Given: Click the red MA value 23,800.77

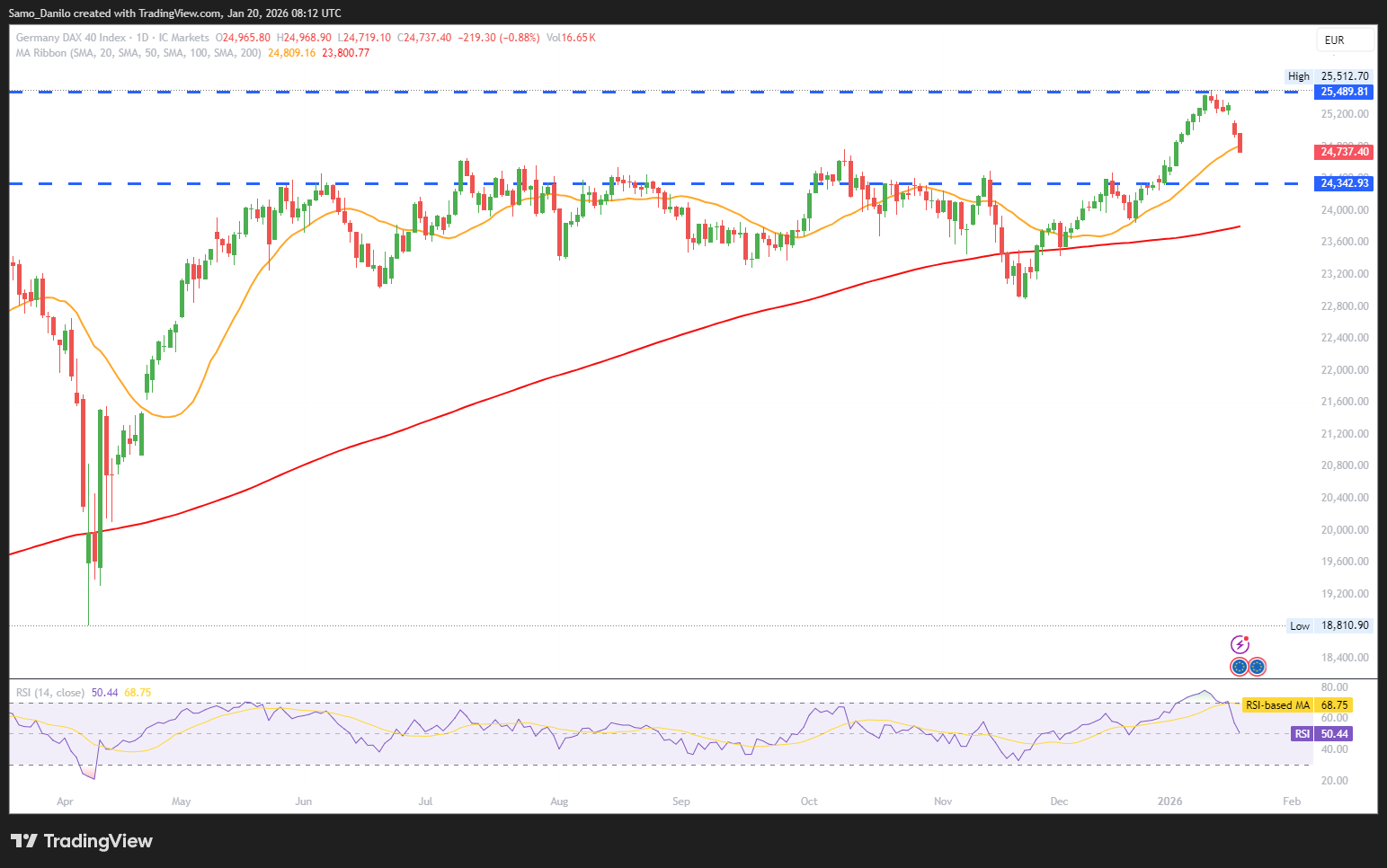Looking at the screenshot, I should (345, 53).
